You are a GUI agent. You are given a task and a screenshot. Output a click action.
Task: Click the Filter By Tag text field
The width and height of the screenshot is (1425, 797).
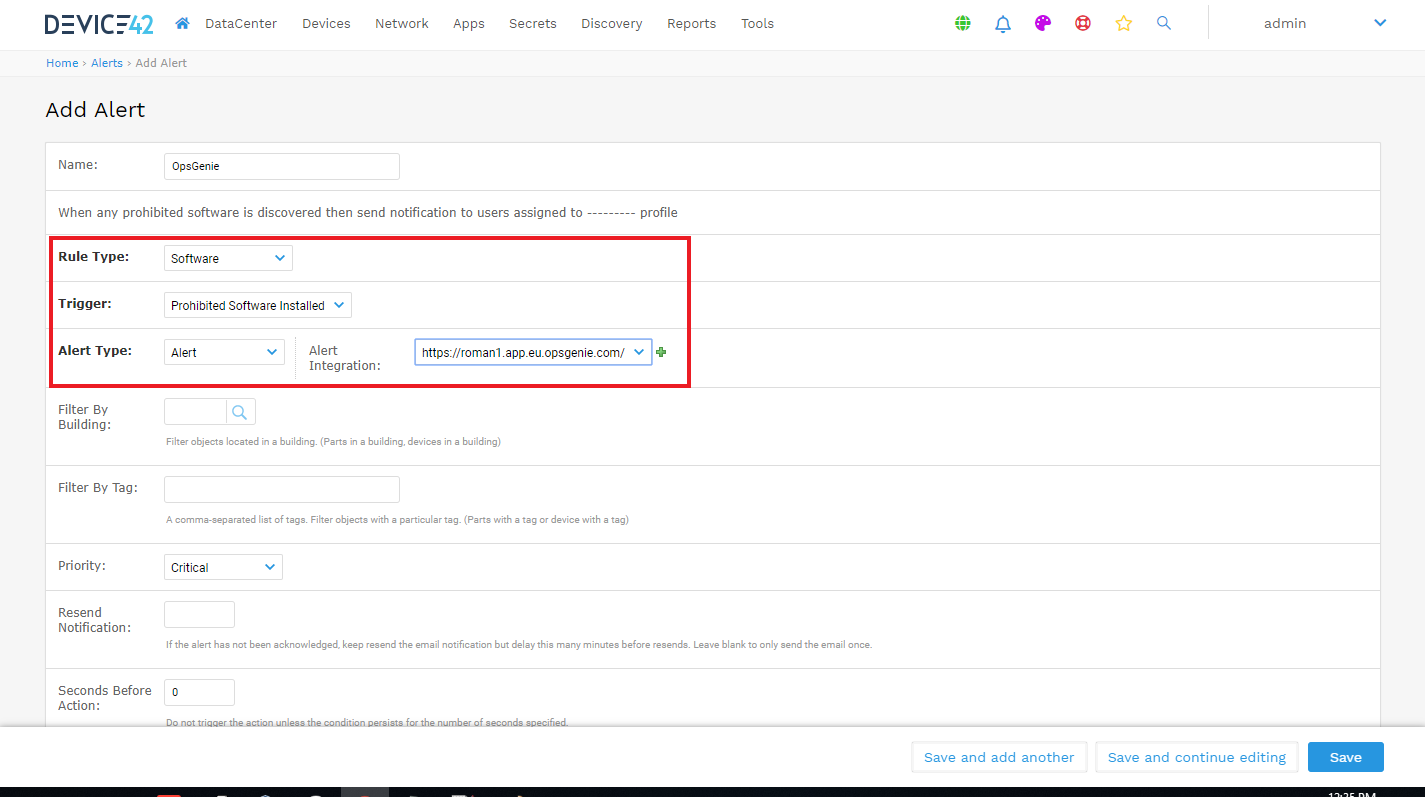click(x=281, y=489)
